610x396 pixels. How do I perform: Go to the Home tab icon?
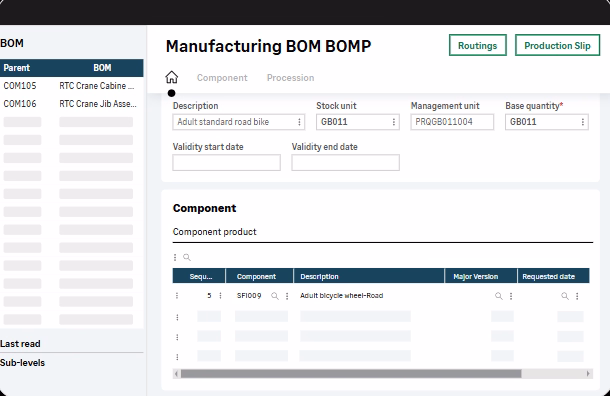tap(172, 77)
